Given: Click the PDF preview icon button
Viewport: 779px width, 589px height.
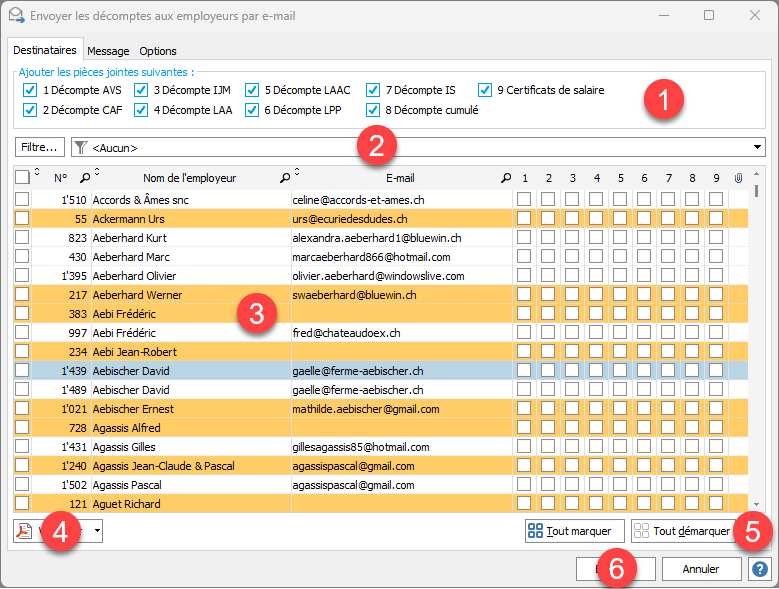Looking at the screenshot, I should click(25, 531).
